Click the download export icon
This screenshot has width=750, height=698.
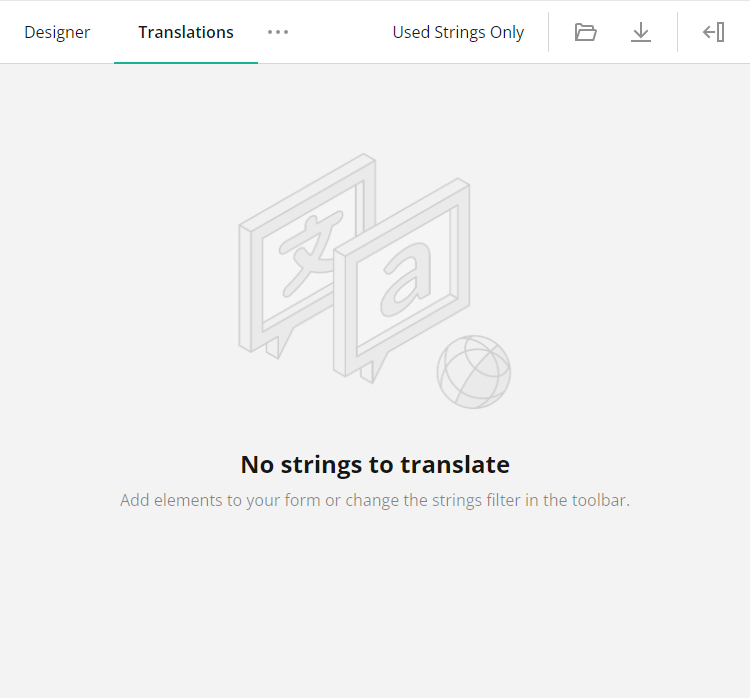pyautogui.click(x=640, y=33)
